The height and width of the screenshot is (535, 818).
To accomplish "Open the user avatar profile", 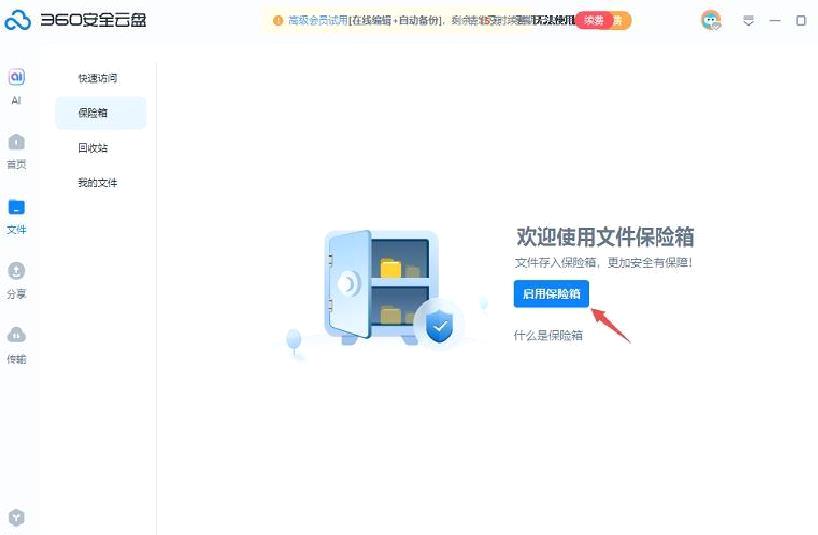I will tap(711, 20).
